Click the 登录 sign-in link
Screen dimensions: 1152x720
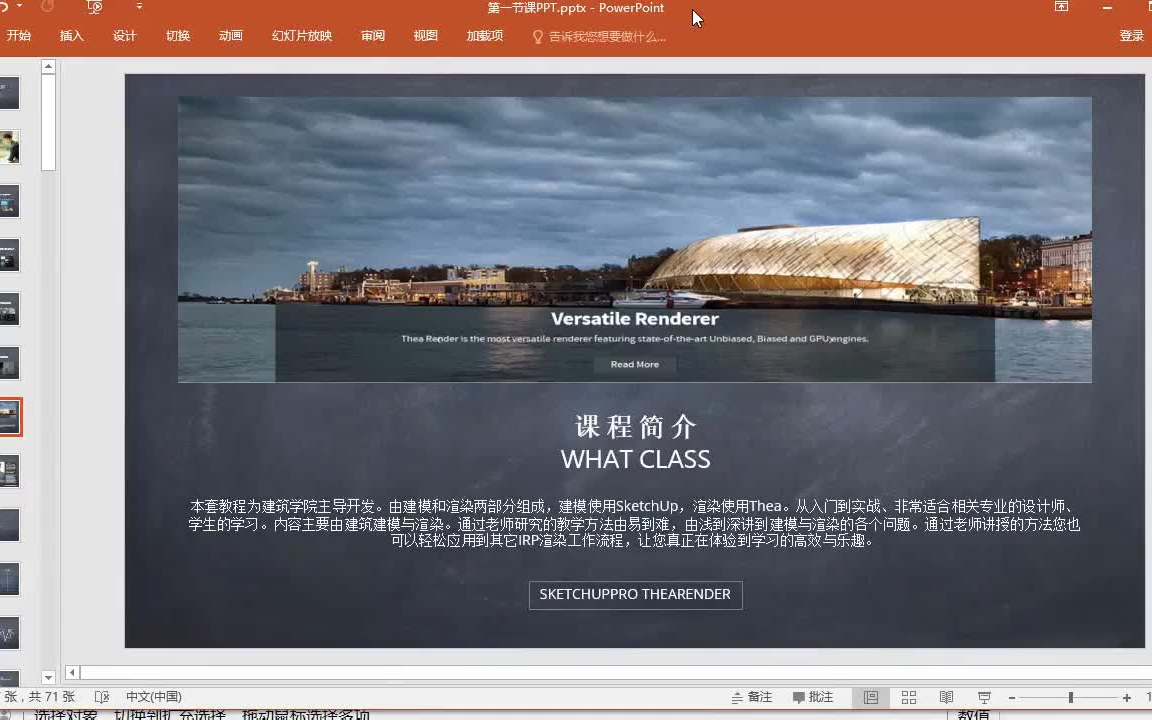click(1131, 35)
